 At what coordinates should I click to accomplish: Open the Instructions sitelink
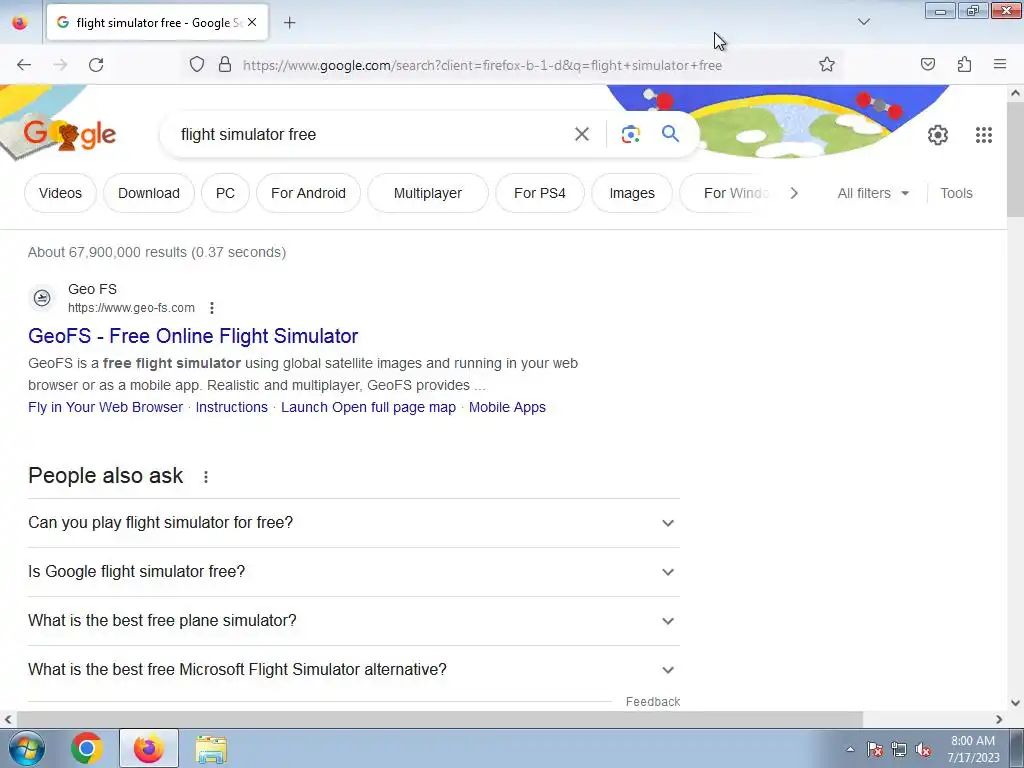(x=231, y=407)
